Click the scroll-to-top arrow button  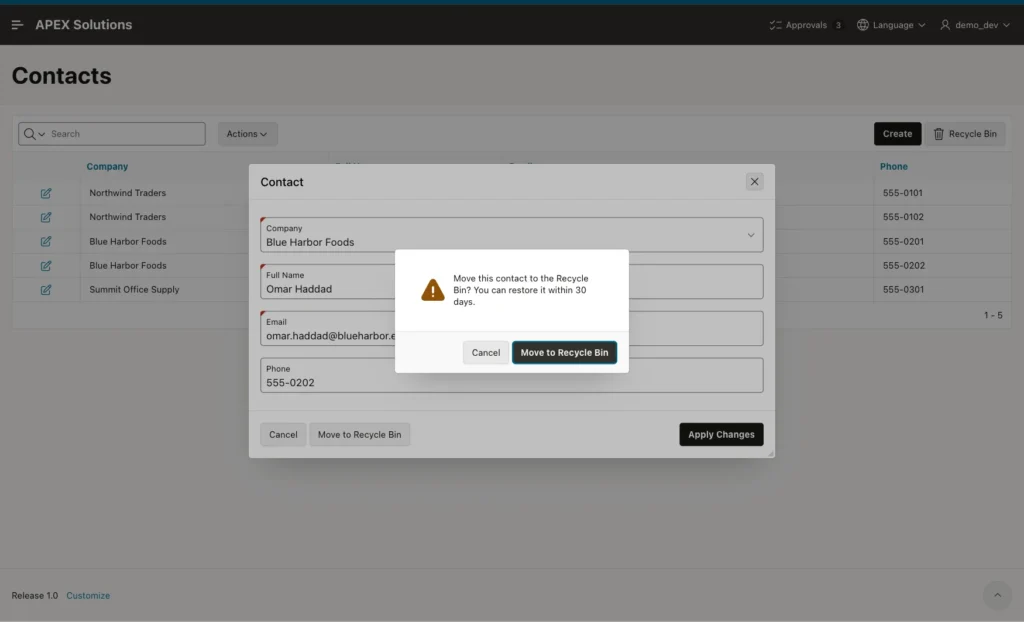pyautogui.click(x=997, y=595)
